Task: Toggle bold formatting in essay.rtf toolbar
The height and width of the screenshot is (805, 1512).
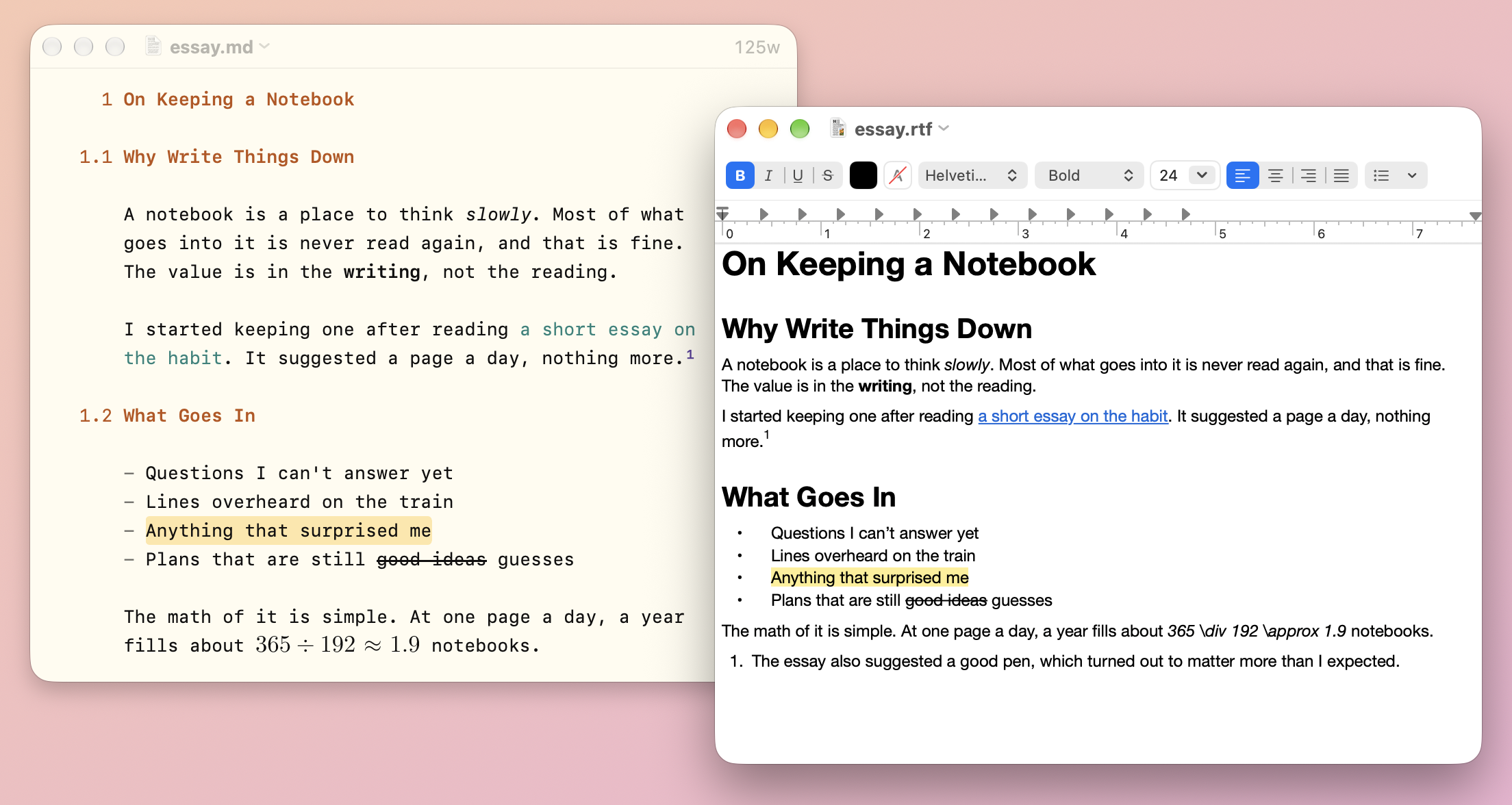Action: 740,176
